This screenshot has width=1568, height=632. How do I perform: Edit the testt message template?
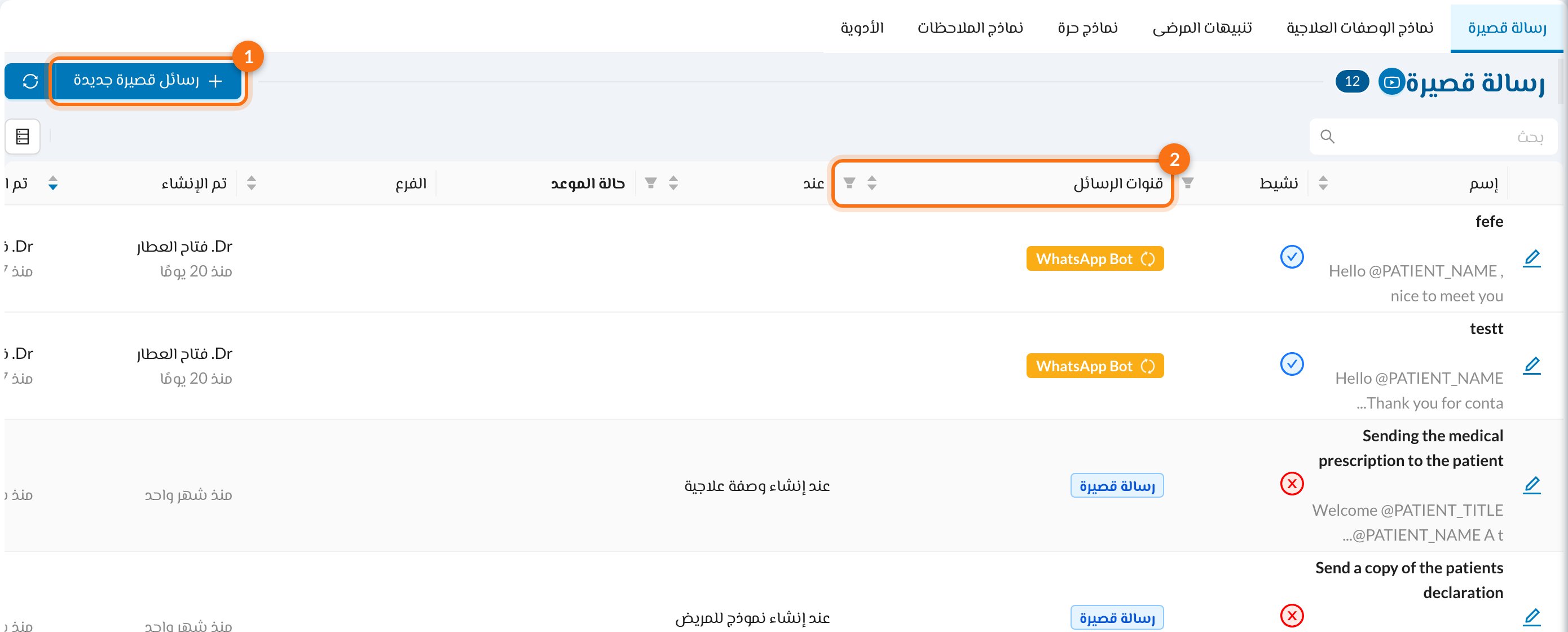(x=1531, y=366)
